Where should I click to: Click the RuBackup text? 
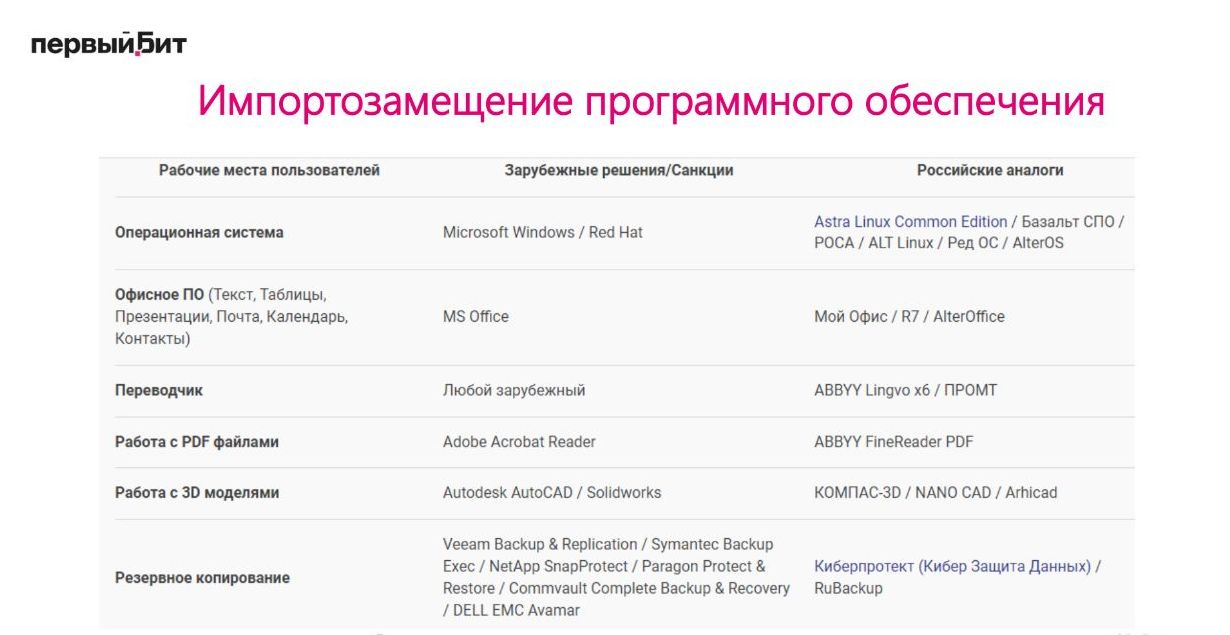(x=848, y=588)
